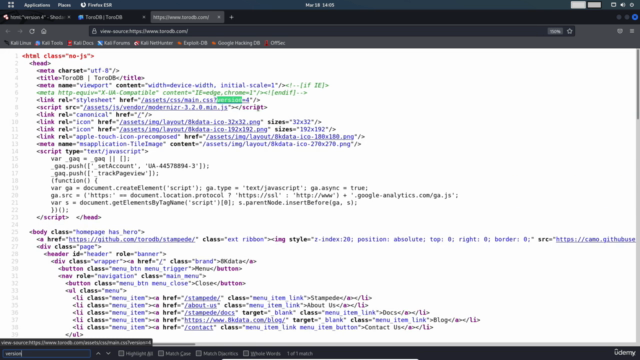Image resolution: width=640 pixels, height=360 pixels.
Task: Click the 'UA-44578894-3' analytics ID text
Action: (172, 166)
